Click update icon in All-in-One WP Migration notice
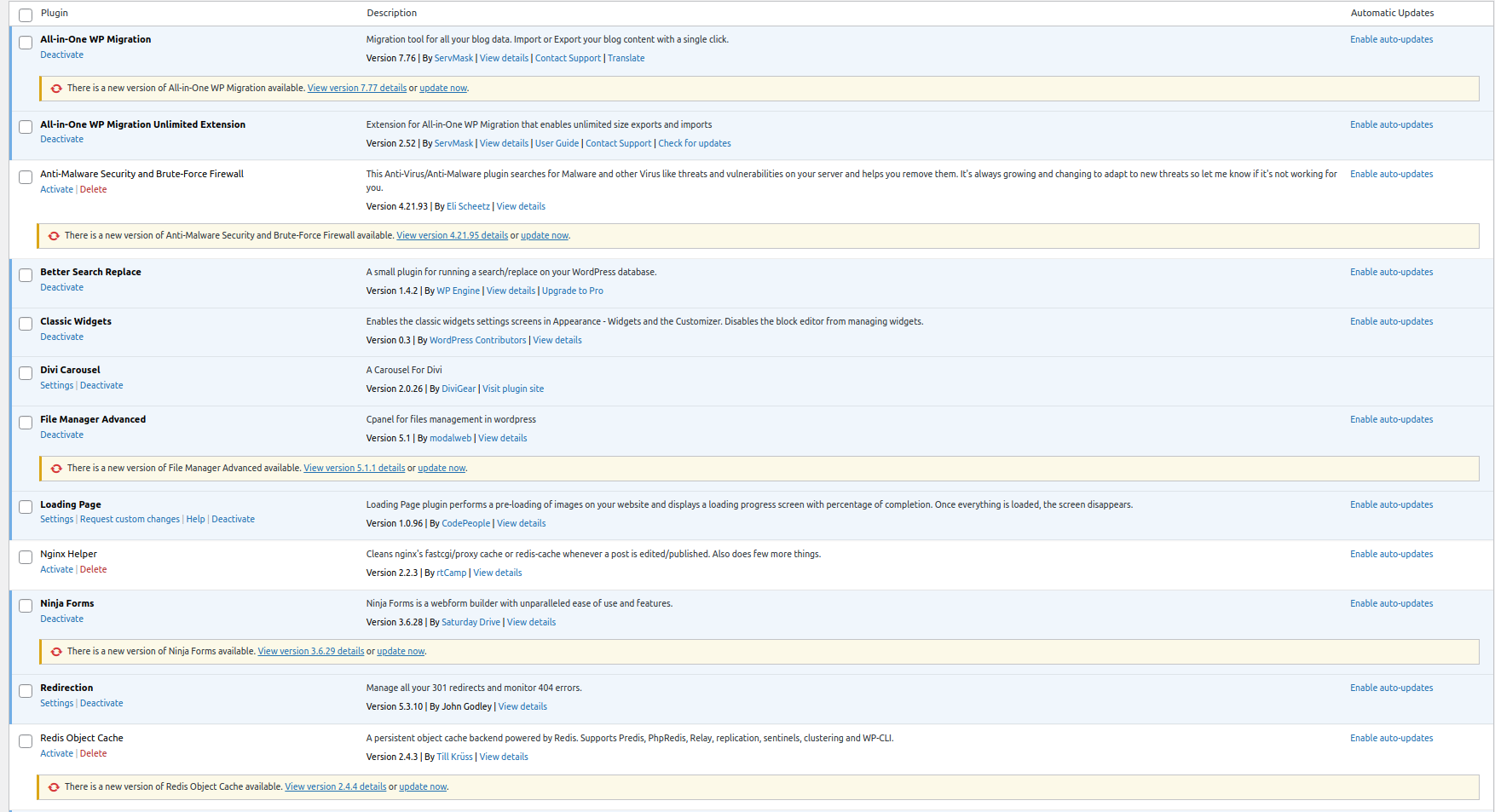This screenshot has height=812, width=1495. (x=56, y=89)
